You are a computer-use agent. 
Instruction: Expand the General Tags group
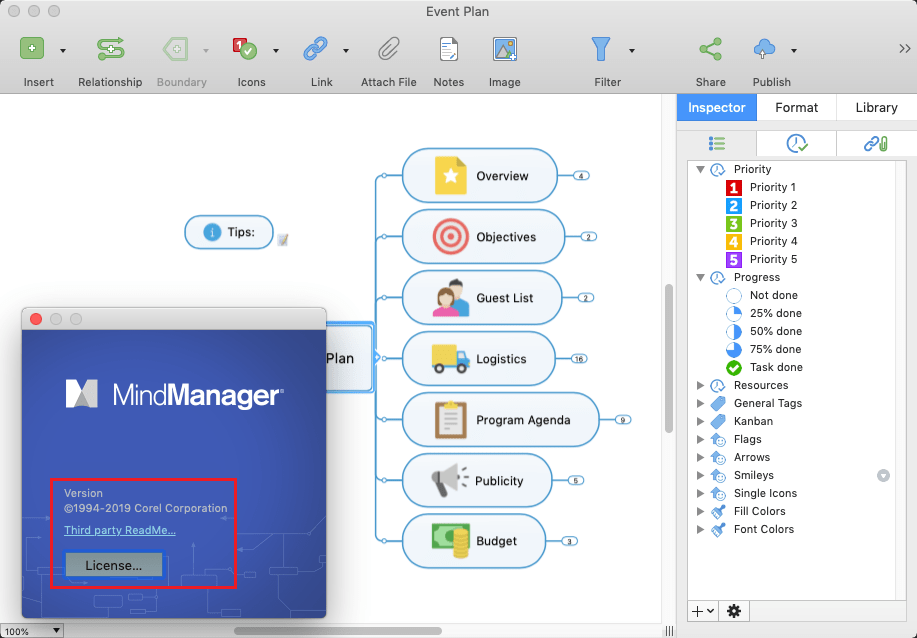tap(700, 404)
